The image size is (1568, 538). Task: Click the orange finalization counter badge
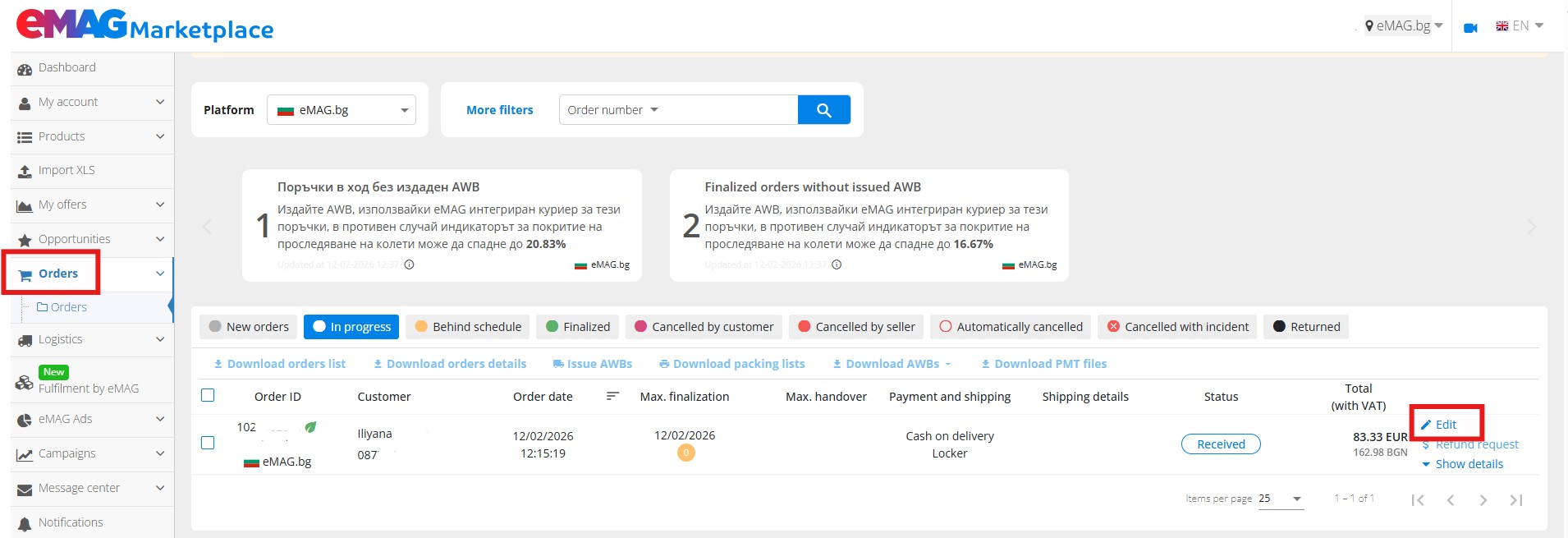click(685, 453)
